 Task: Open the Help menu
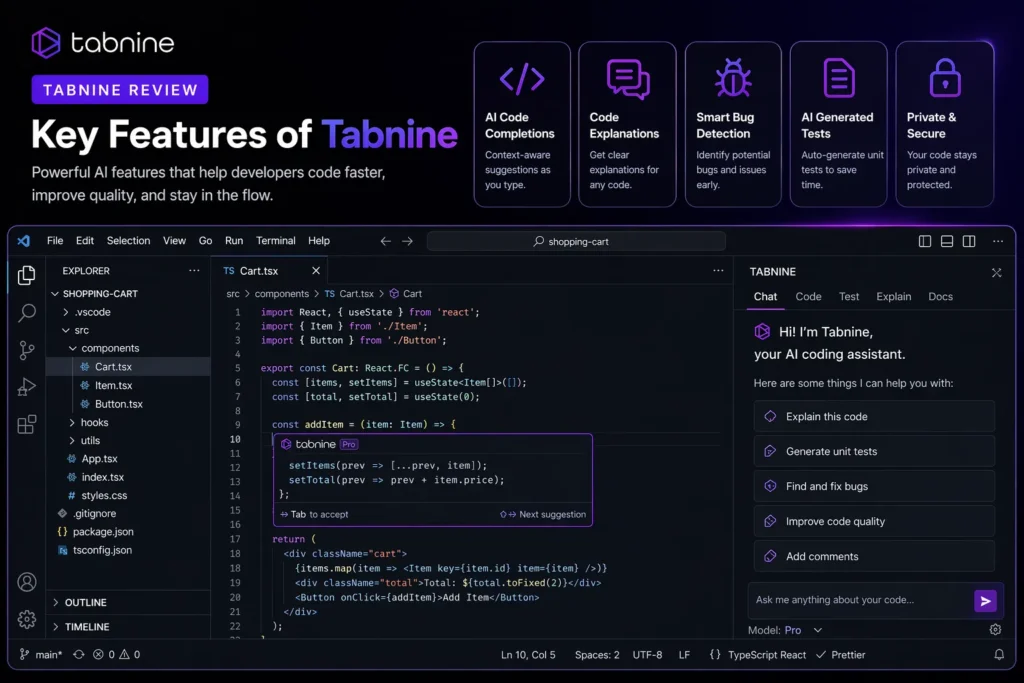[319, 241]
